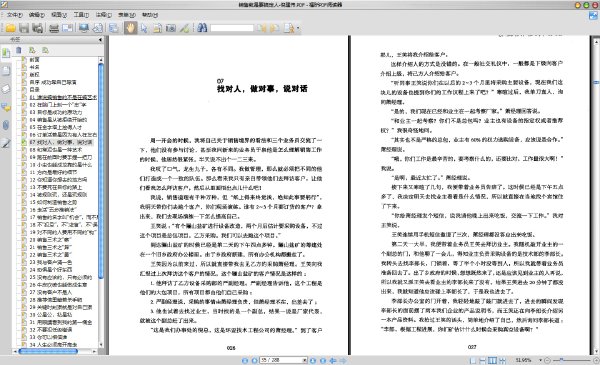This screenshot has height=365, width=600.
Task: Select bookmark starting with 10
Action: [x=61, y=165]
